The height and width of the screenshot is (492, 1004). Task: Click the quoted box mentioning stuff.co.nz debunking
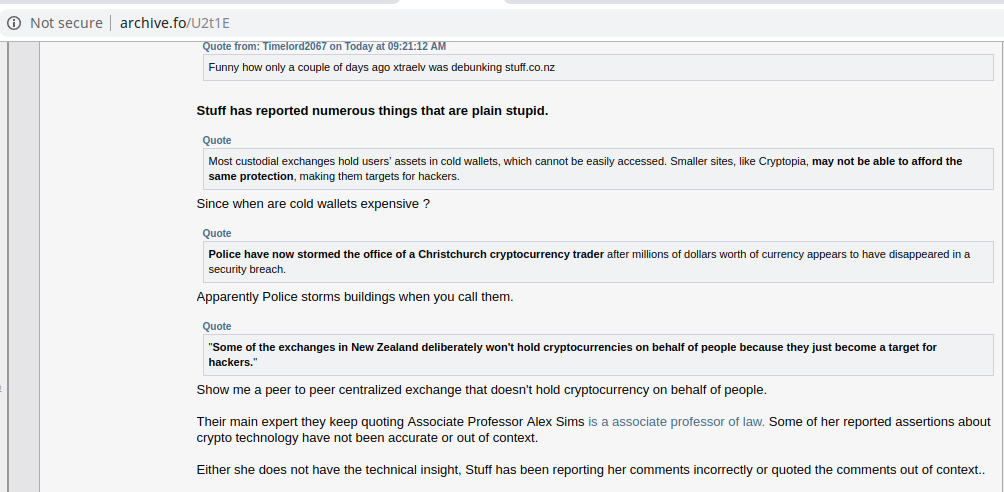point(598,67)
